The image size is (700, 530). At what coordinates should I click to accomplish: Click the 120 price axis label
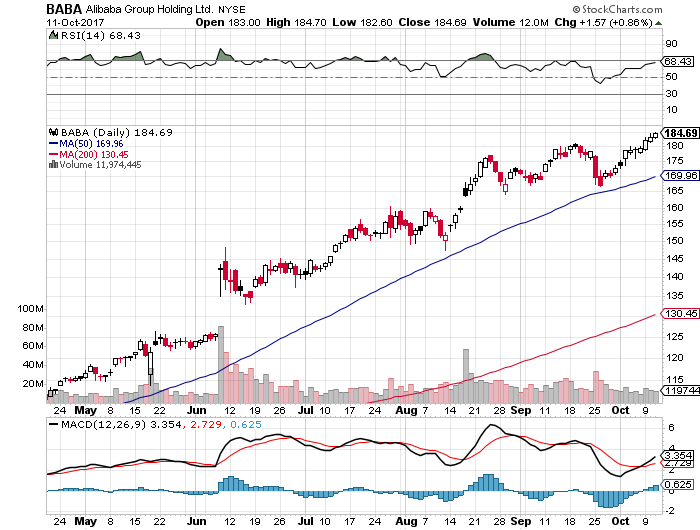pos(675,358)
